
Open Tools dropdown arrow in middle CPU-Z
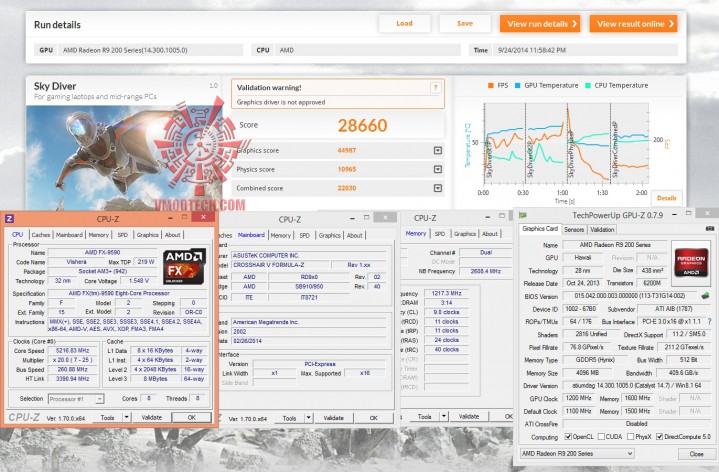[309, 418]
